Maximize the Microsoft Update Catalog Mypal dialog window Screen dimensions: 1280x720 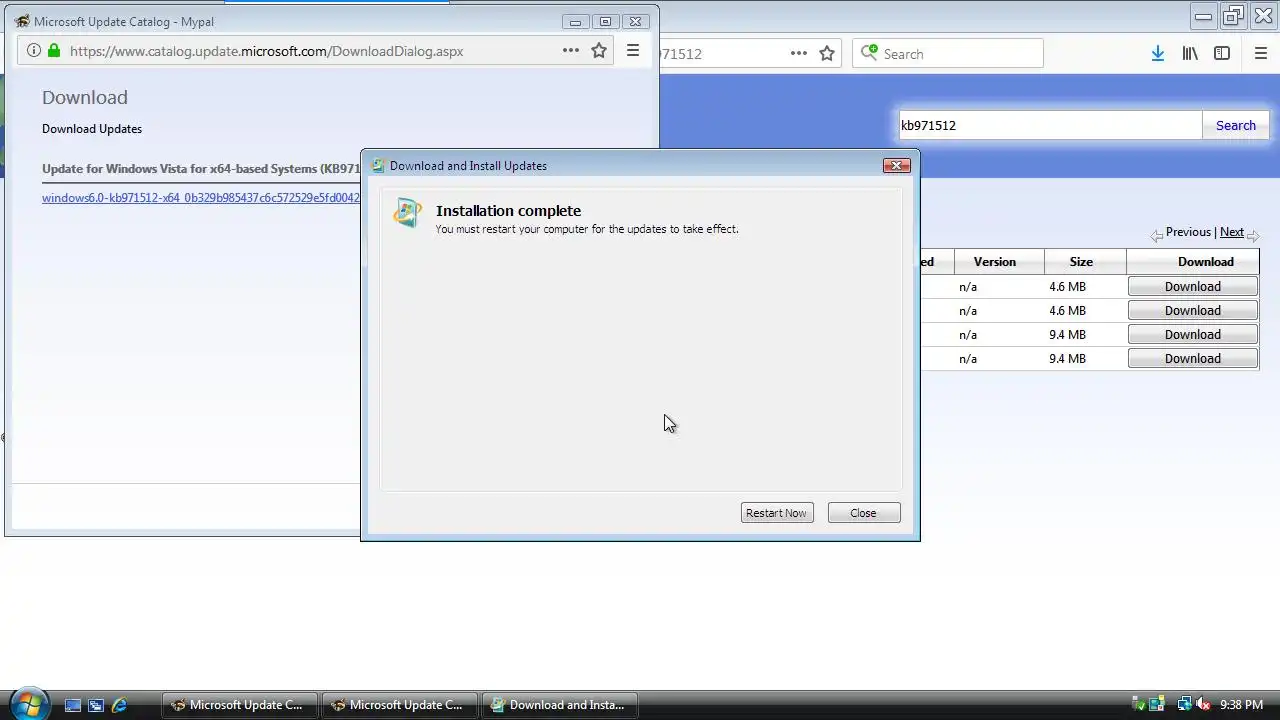[x=605, y=21]
